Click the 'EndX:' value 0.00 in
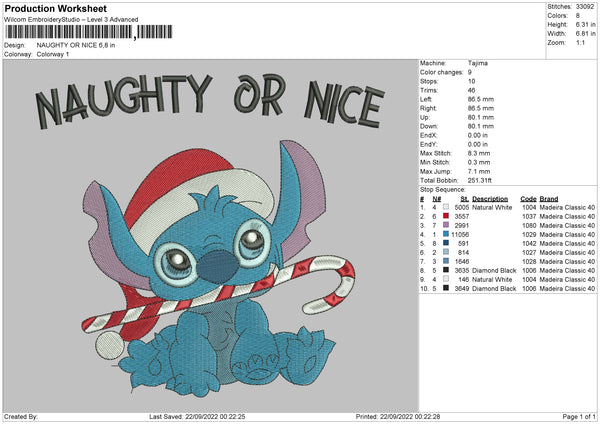 (478, 135)
